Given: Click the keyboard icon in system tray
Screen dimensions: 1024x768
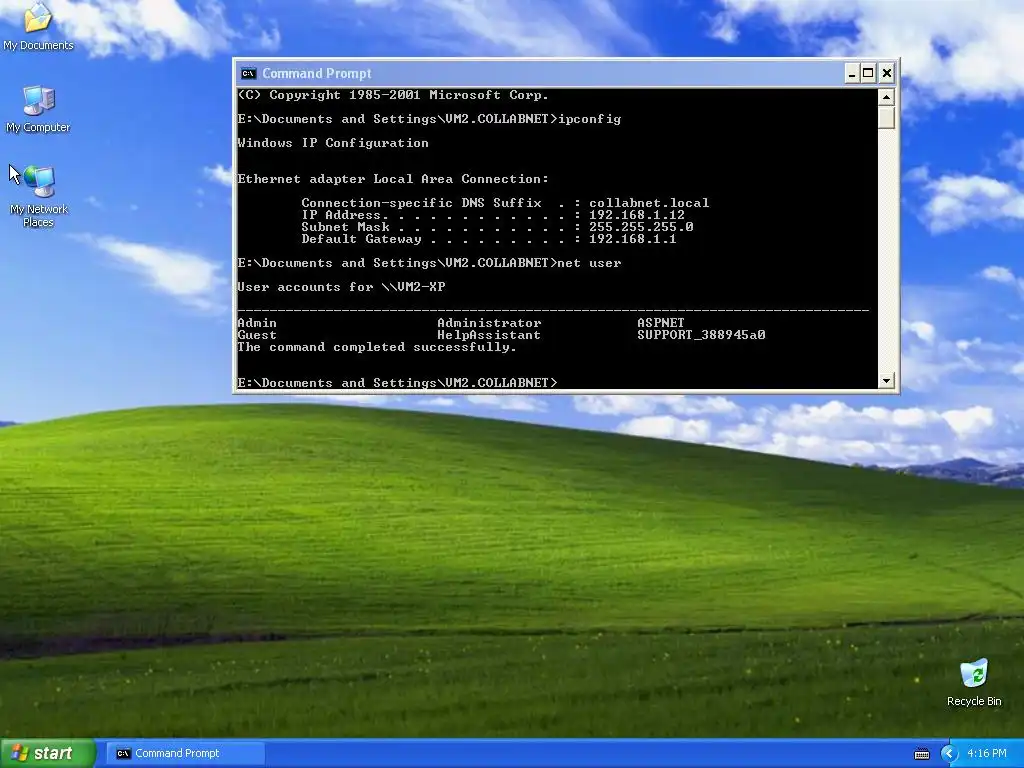Looking at the screenshot, I should tap(921, 754).
